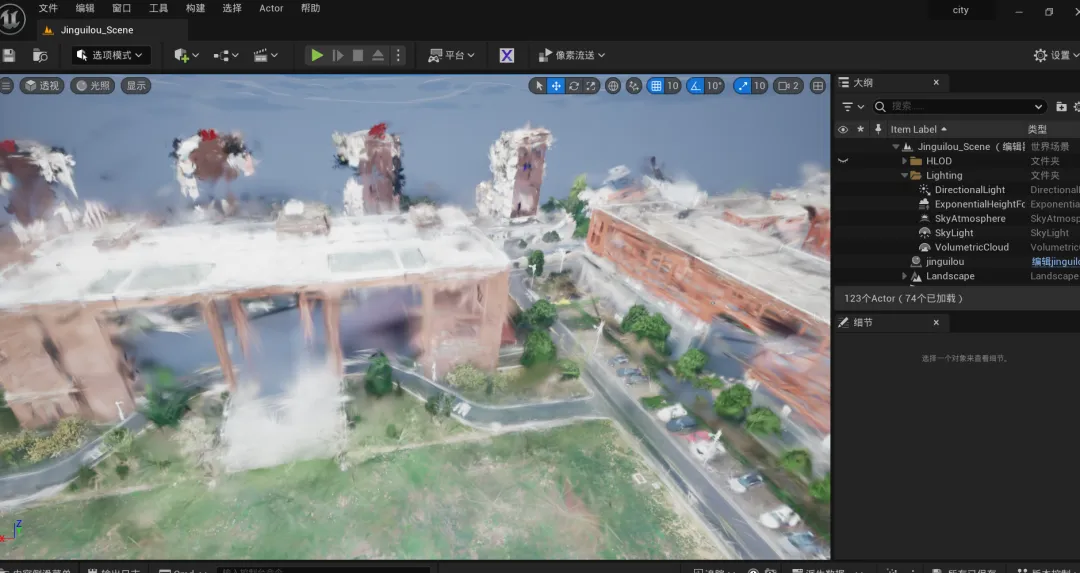1080x573 pixels.
Task: Click the outliner 搜索 search field
Action: [x=959, y=106]
